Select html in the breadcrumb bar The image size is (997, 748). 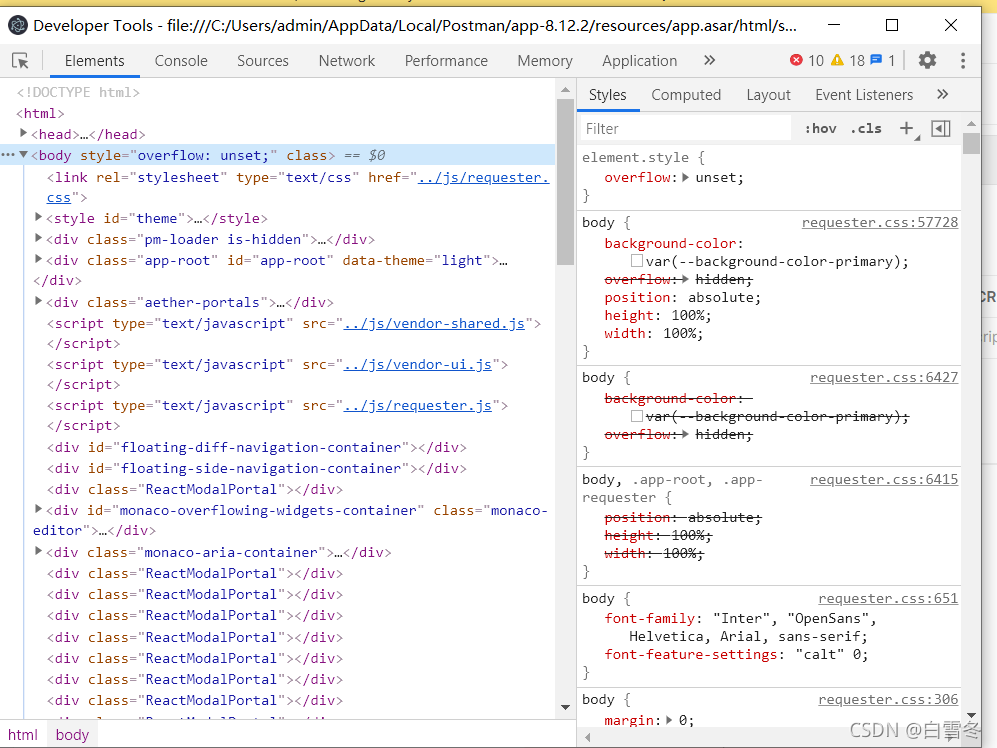(x=23, y=735)
